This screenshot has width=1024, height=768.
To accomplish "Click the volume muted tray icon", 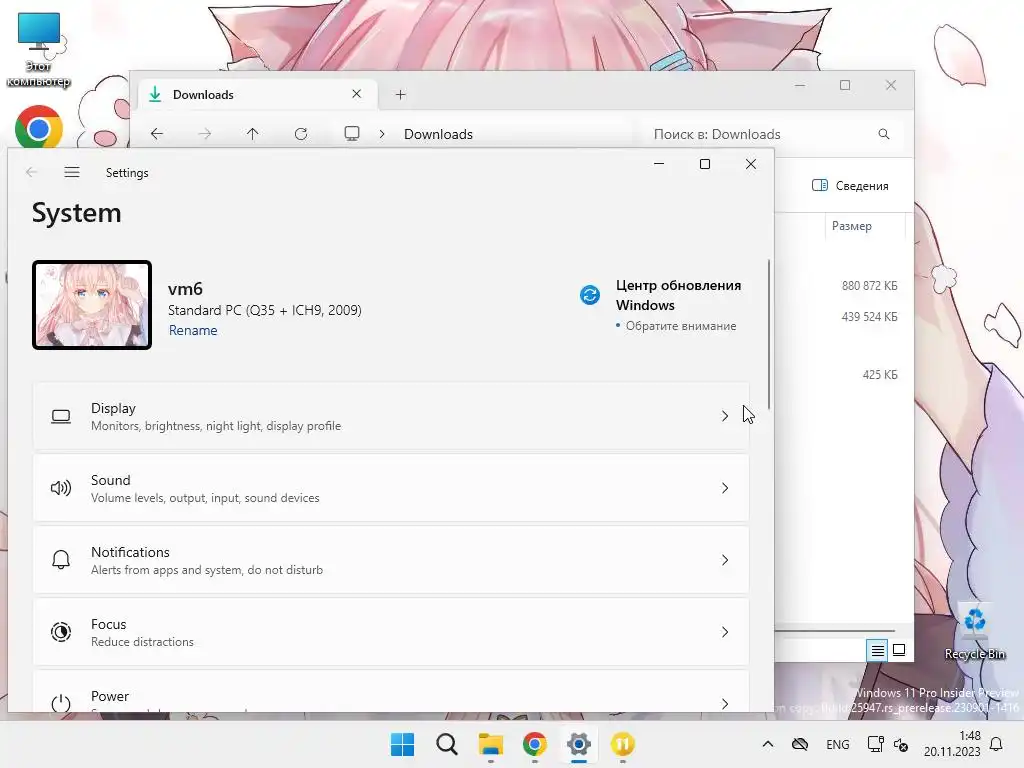I will point(901,744).
